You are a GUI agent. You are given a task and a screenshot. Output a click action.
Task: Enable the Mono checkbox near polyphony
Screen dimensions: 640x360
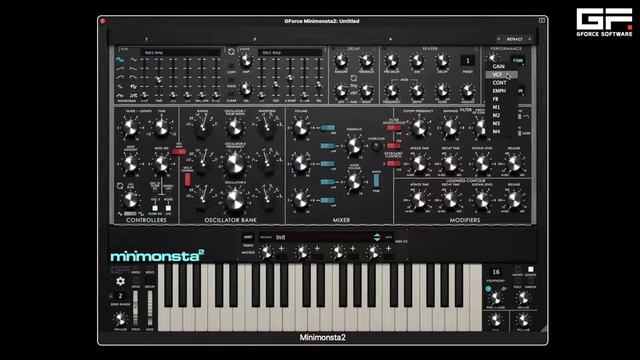(x=518, y=269)
